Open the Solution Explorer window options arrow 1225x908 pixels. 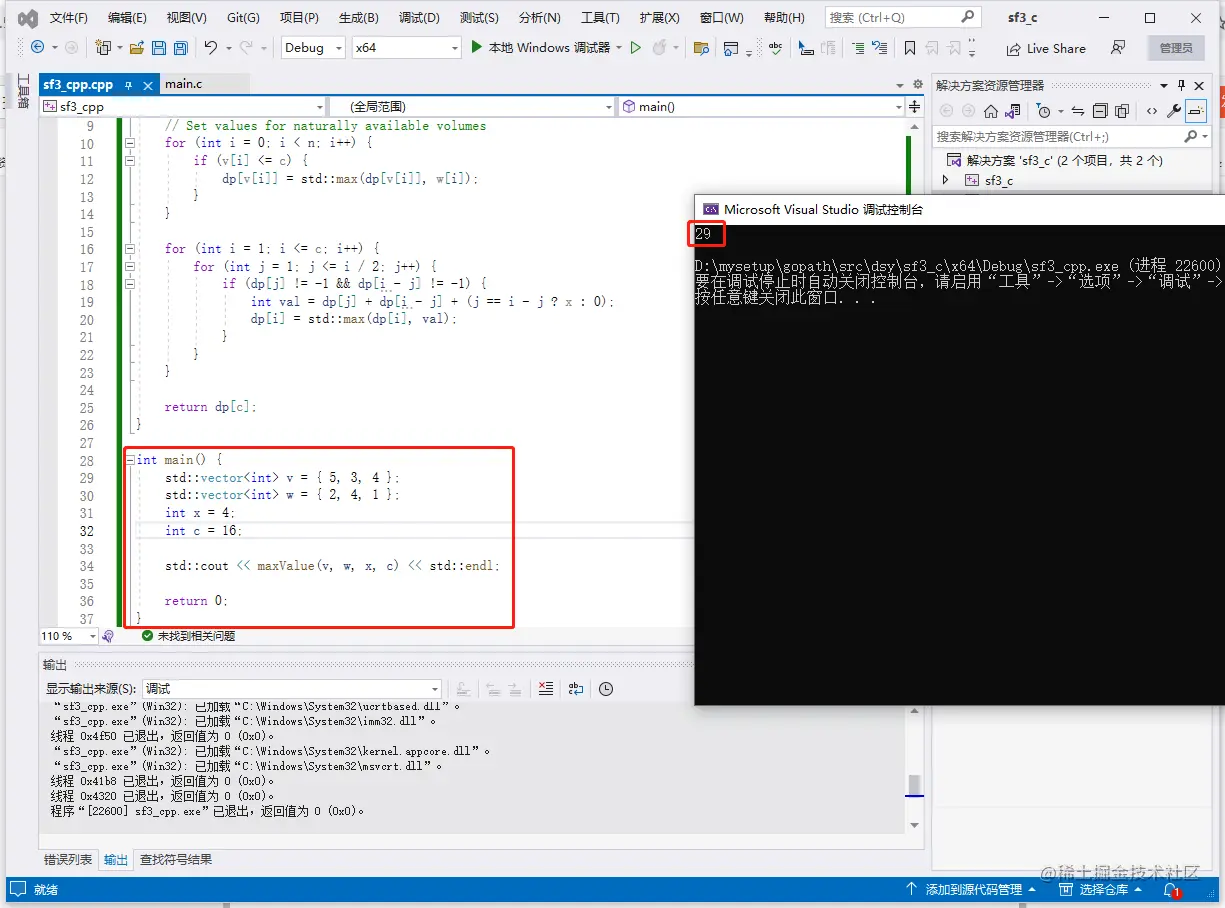[x=1164, y=85]
